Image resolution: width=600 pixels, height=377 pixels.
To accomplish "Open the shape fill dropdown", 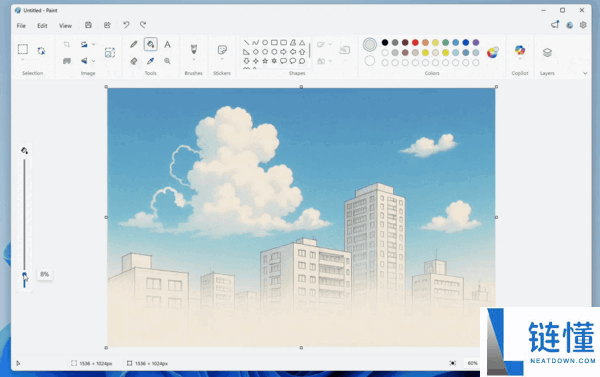I will tap(331, 61).
